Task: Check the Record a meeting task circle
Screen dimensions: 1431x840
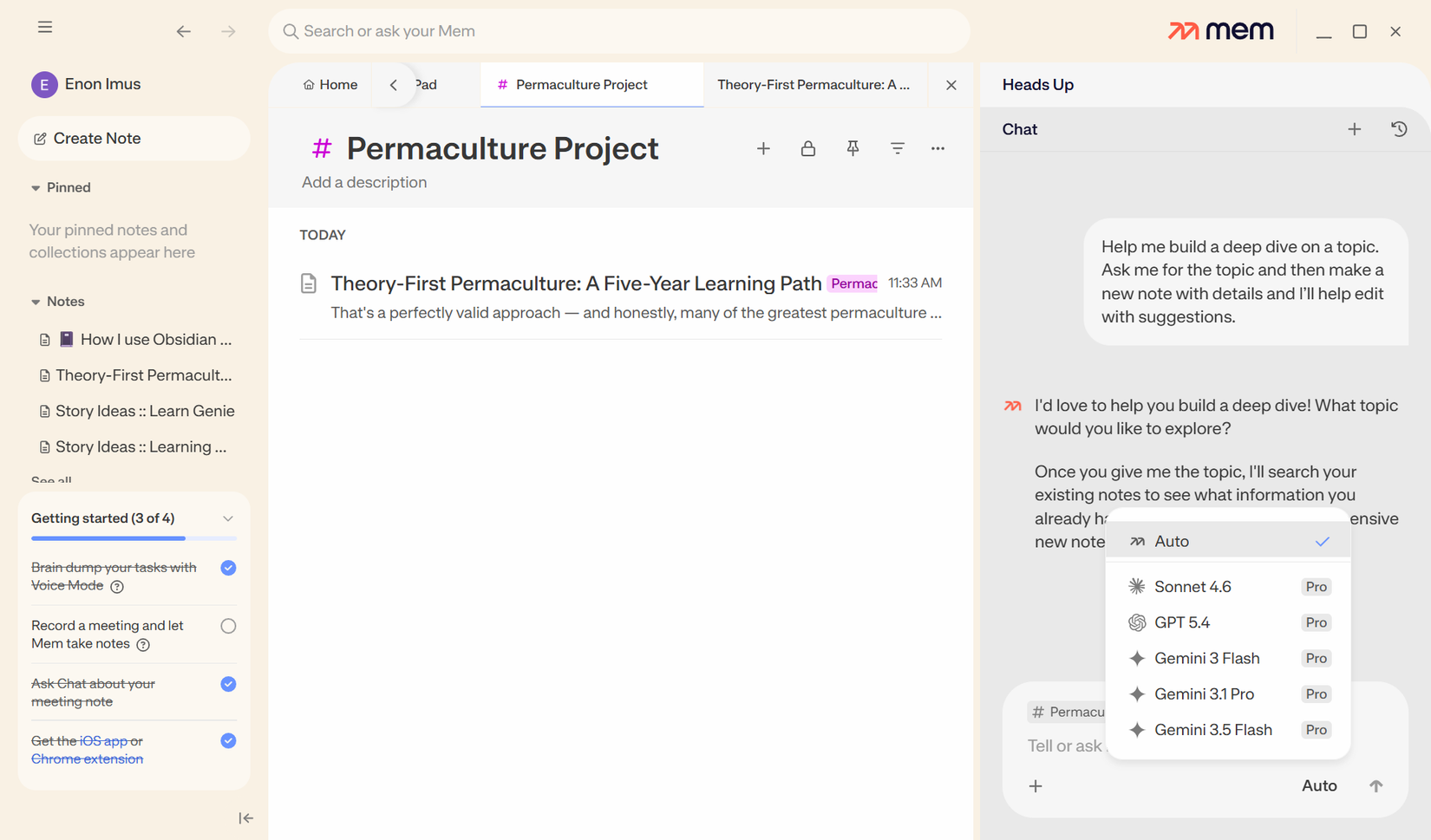Action: (x=228, y=626)
